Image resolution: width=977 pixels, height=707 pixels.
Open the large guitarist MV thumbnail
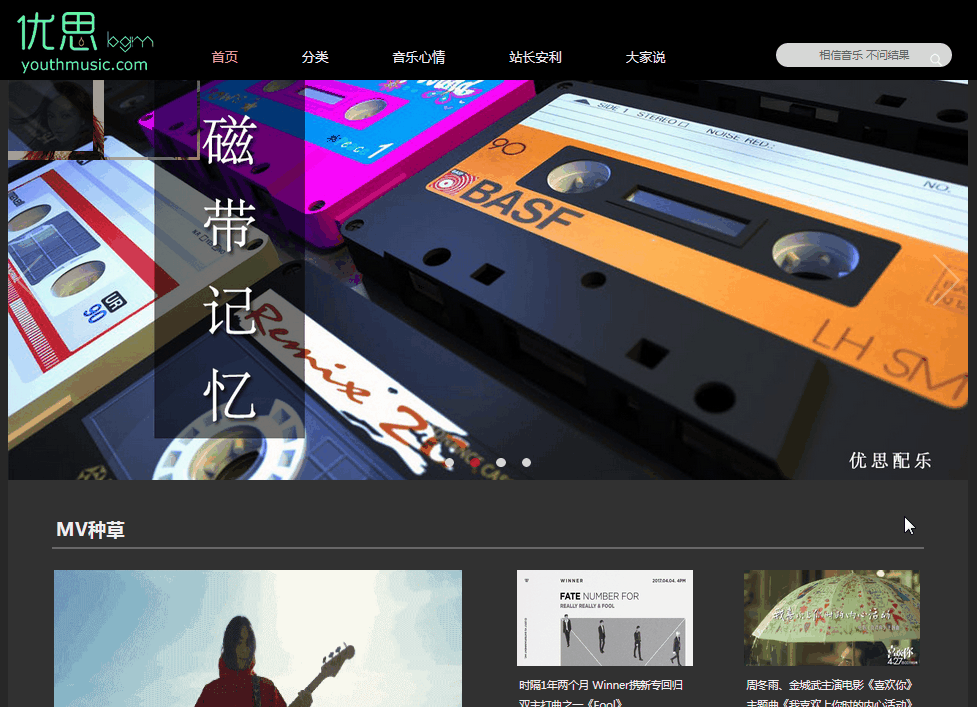(258, 638)
